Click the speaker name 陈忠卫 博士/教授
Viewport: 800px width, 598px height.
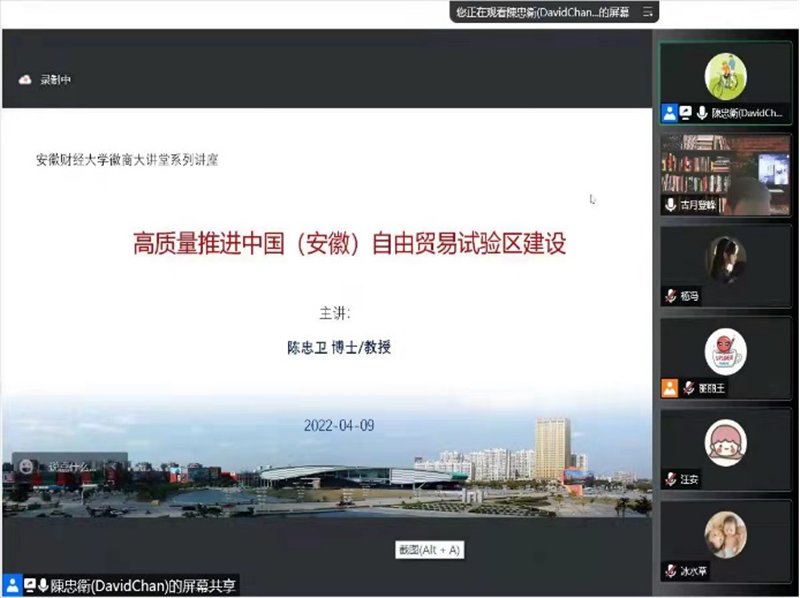click(339, 347)
